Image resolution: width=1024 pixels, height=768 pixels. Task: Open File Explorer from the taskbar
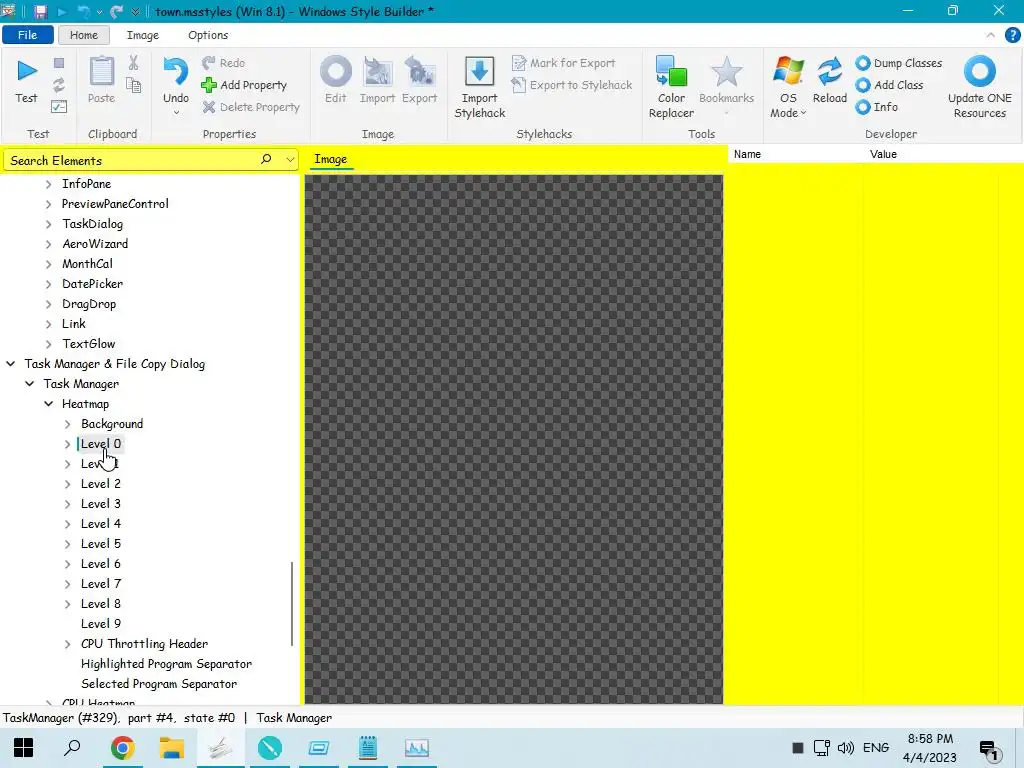pos(172,748)
